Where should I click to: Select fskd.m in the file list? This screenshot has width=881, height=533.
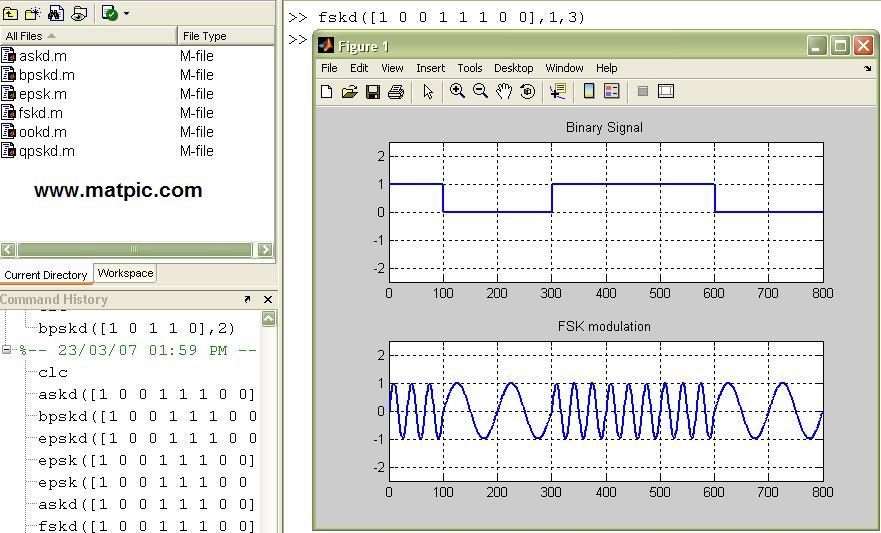click(x=40, y=113)
